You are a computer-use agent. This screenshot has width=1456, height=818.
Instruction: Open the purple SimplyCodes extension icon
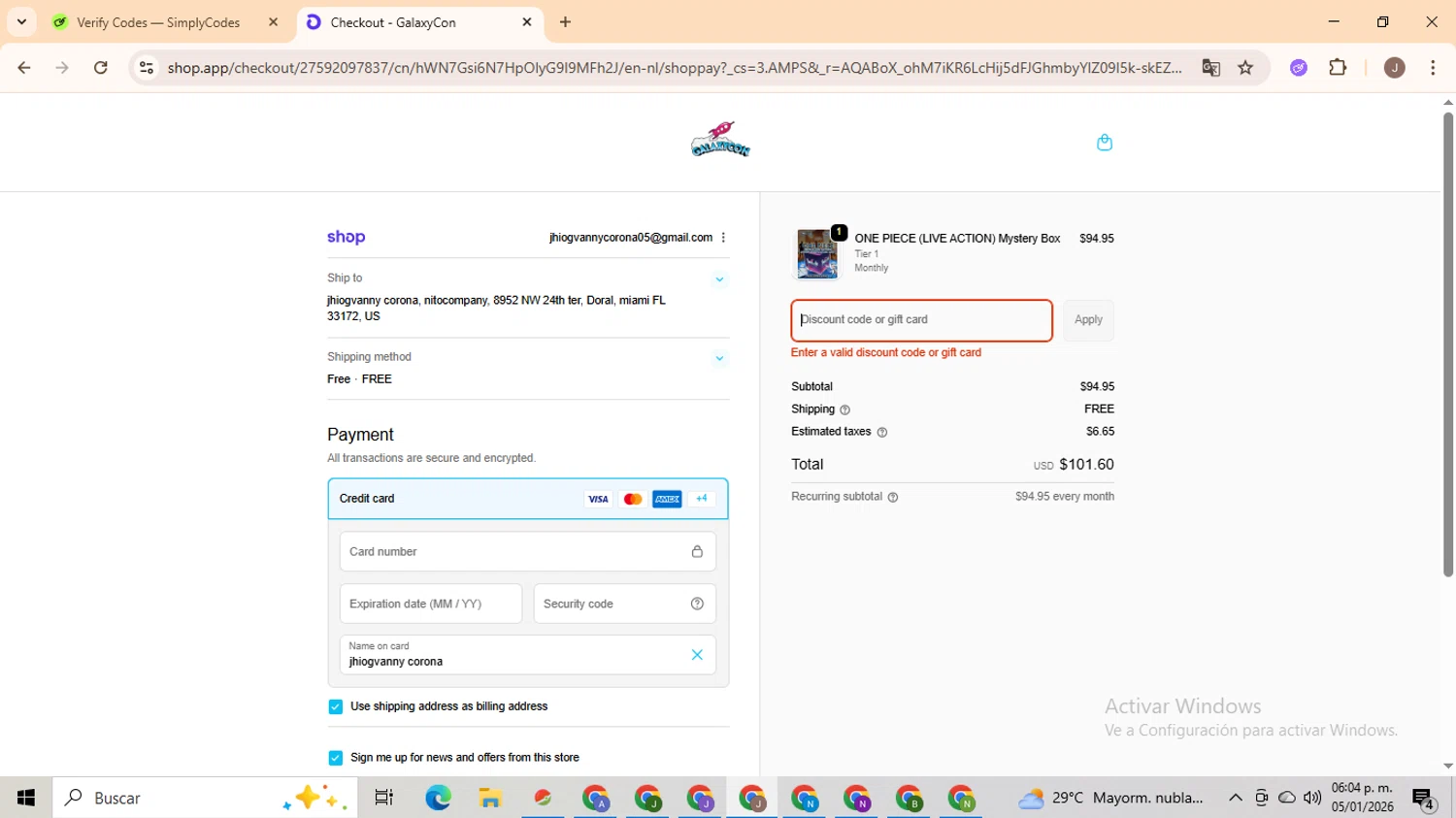(1299, 68)
